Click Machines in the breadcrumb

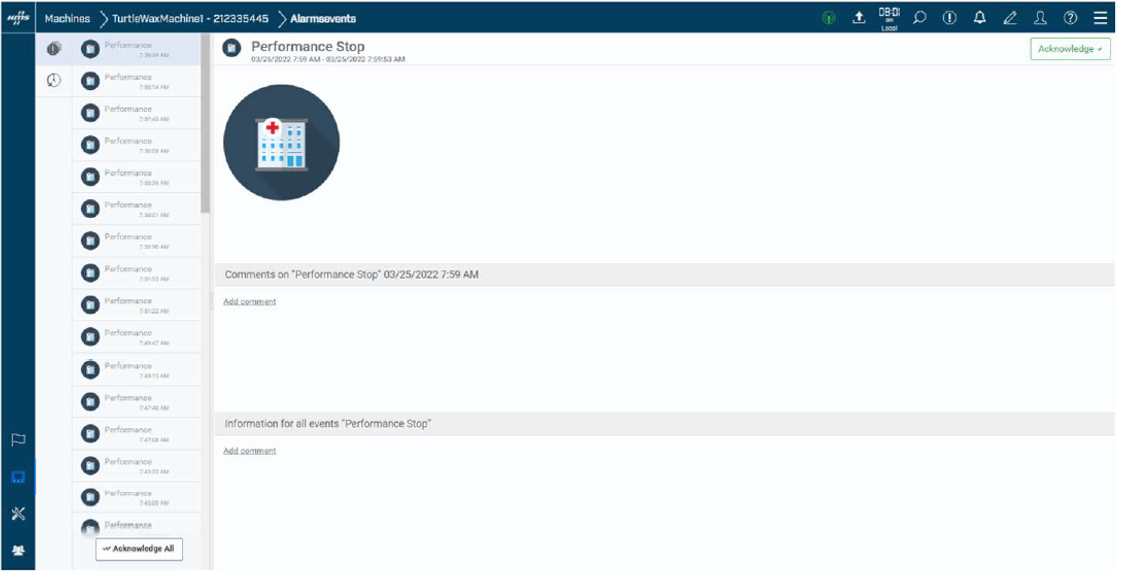(x=67, y=18)
